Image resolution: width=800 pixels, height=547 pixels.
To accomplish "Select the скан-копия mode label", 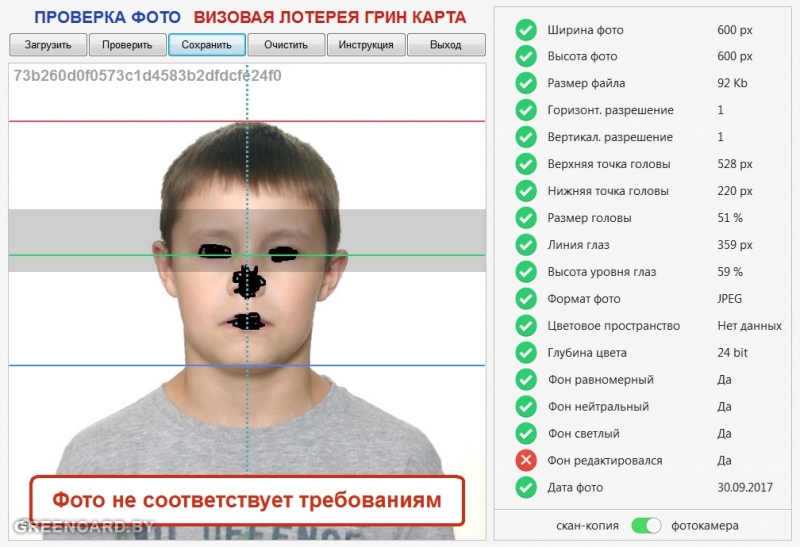I will (x=588, y=526).
